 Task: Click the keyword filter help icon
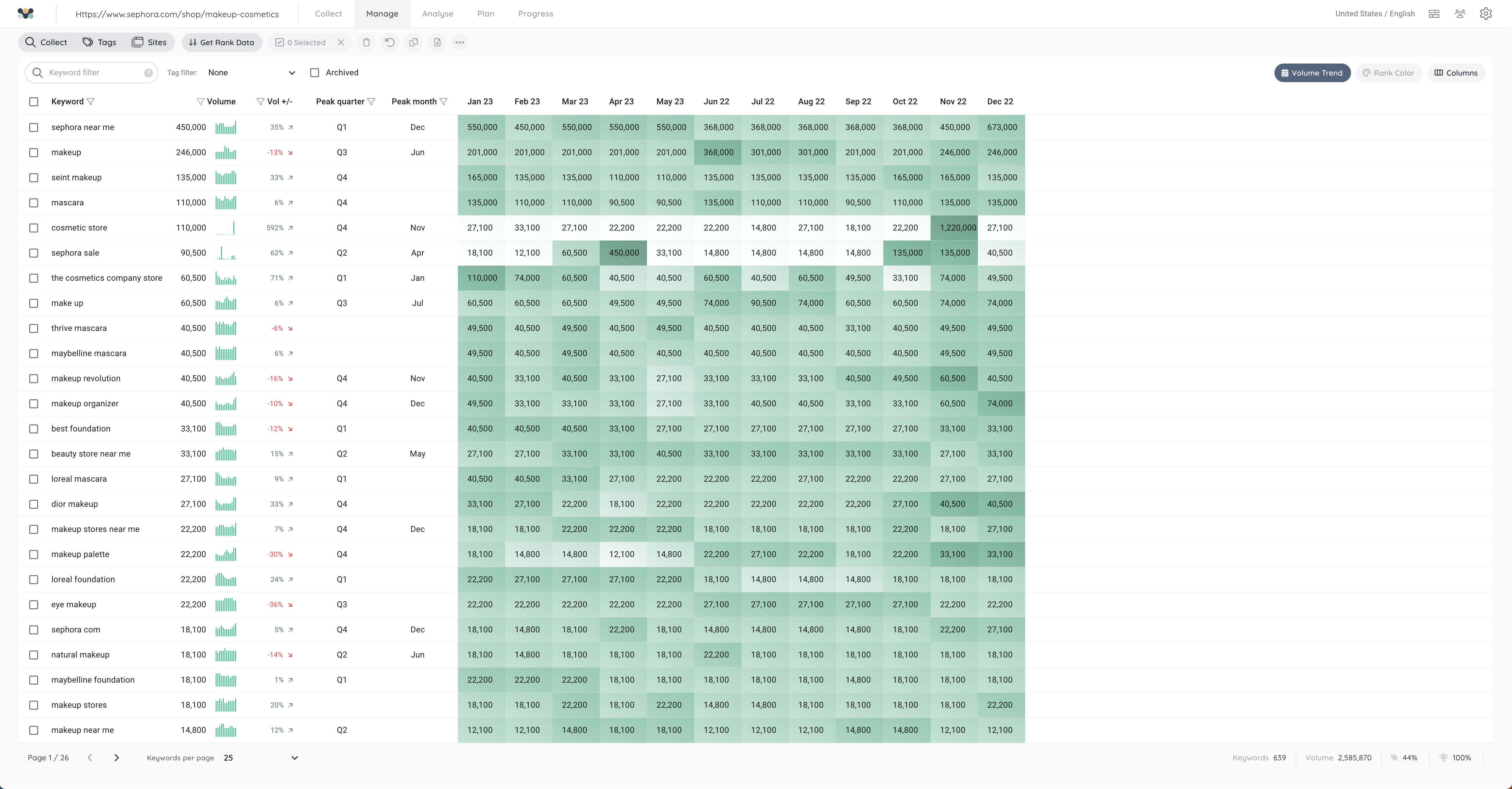[x=149, y=73]
